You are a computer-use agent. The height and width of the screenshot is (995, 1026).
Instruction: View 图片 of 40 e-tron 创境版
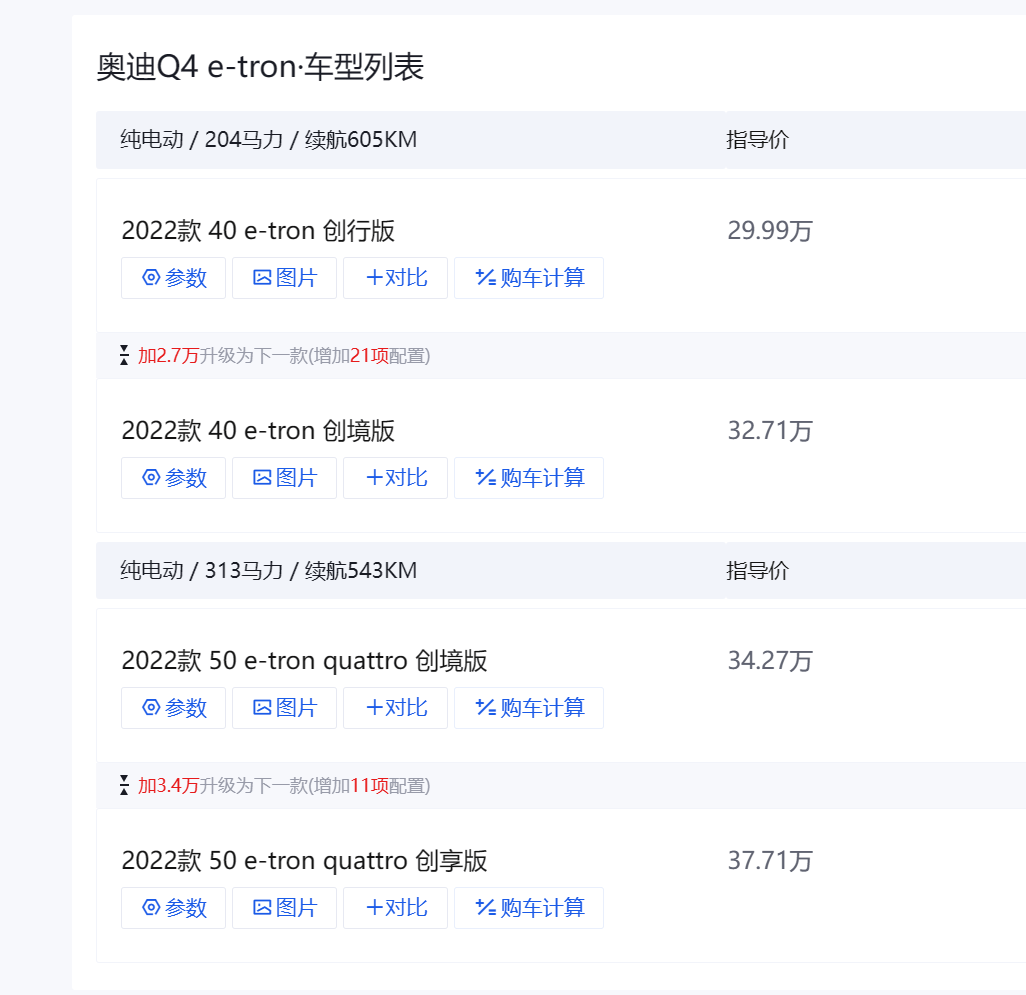click(x=285, y=478)
